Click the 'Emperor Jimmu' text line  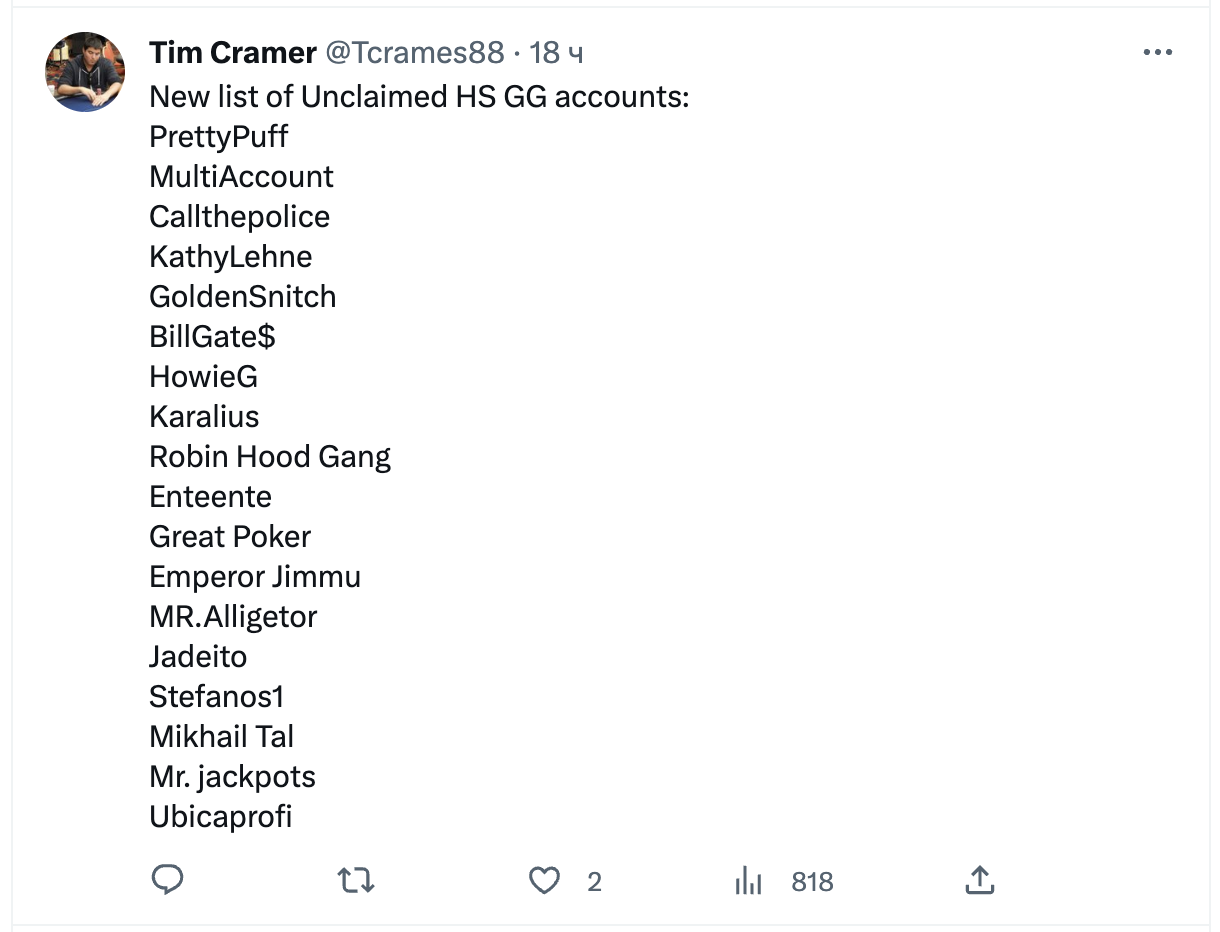tap(255, 577)
